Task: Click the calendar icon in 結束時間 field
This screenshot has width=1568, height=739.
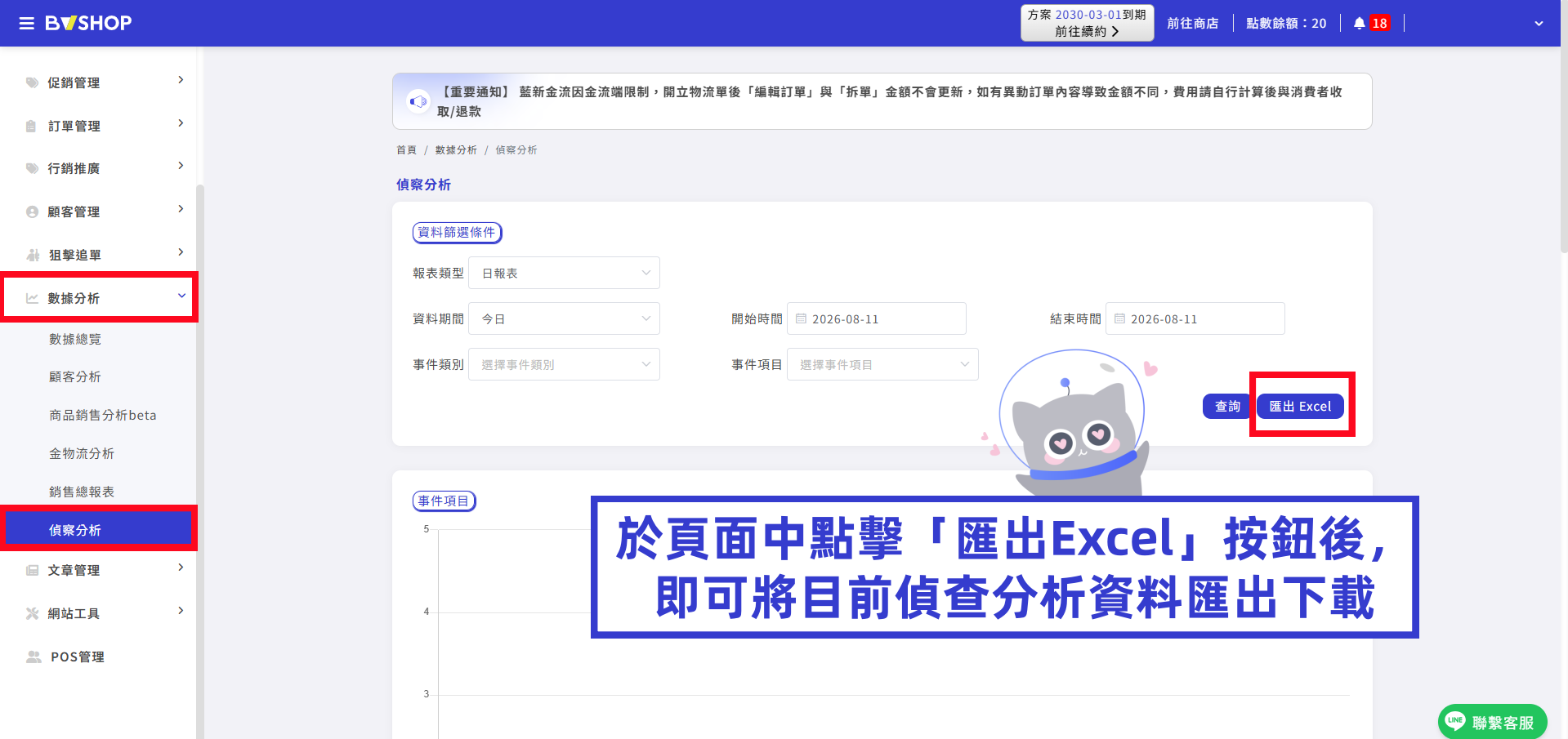Action: point(1120,318)
